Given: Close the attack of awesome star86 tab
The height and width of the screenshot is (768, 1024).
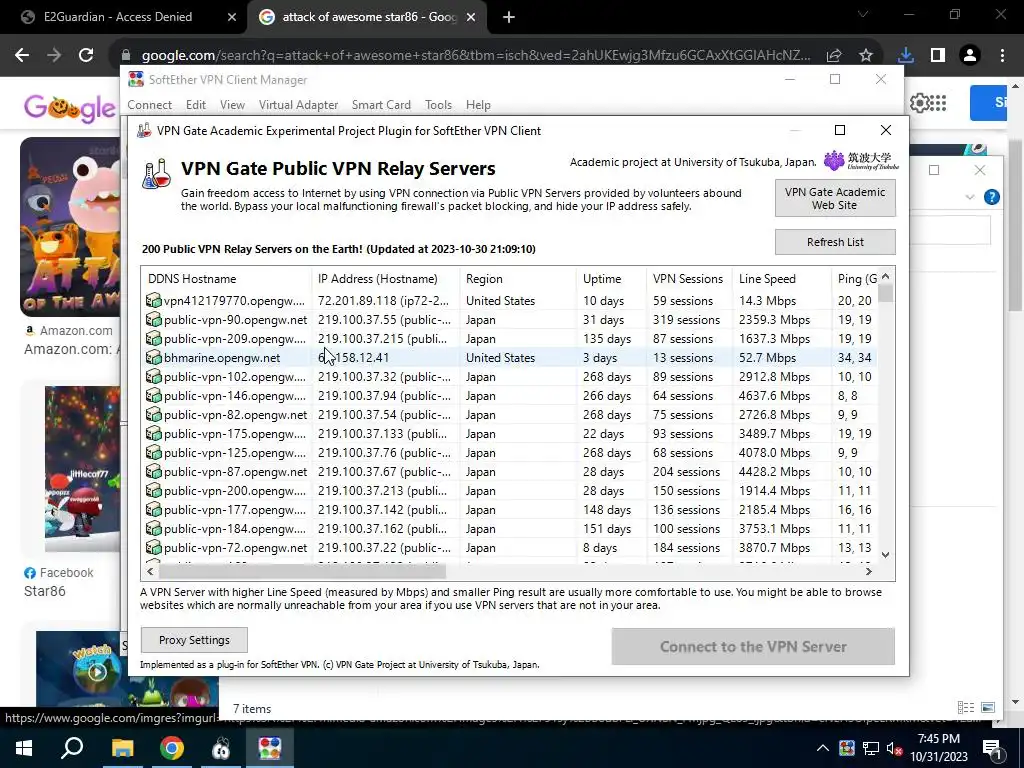Looking at the screenshot, I should (471, 18).
